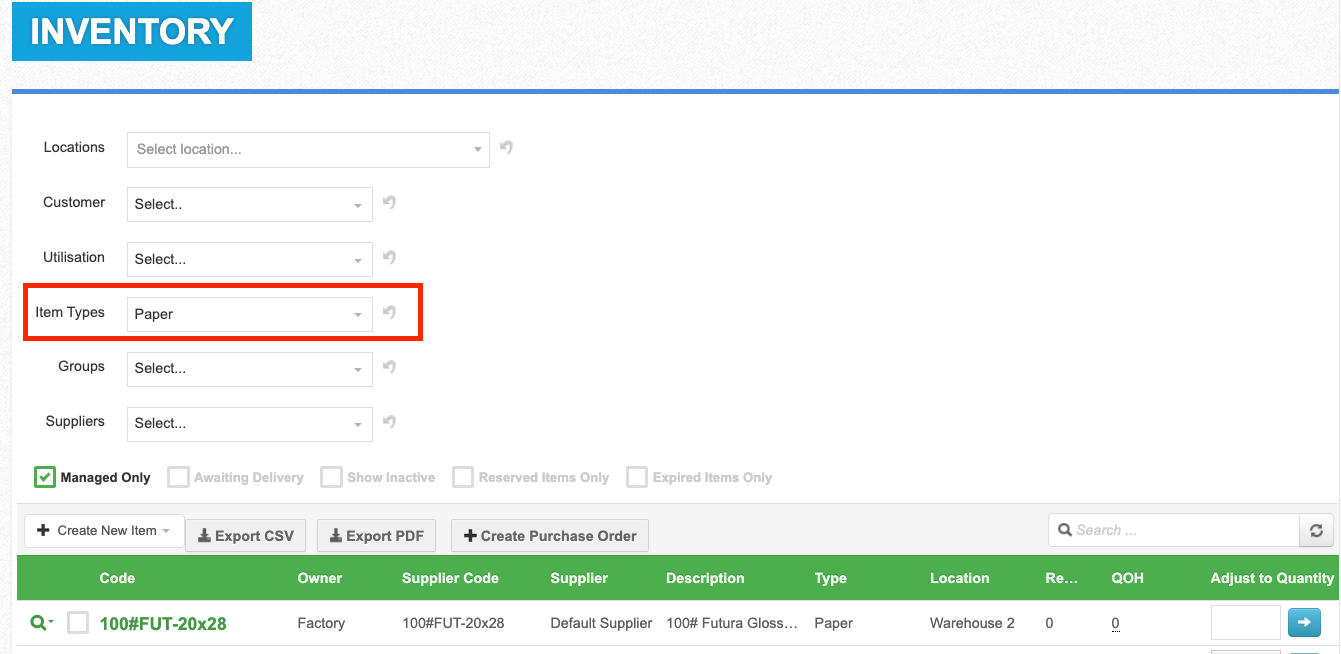Open magnifier actions menu for 100#FUT-20x28 row
Viewport: 1341px width, 654px height.
coord(41,623)
